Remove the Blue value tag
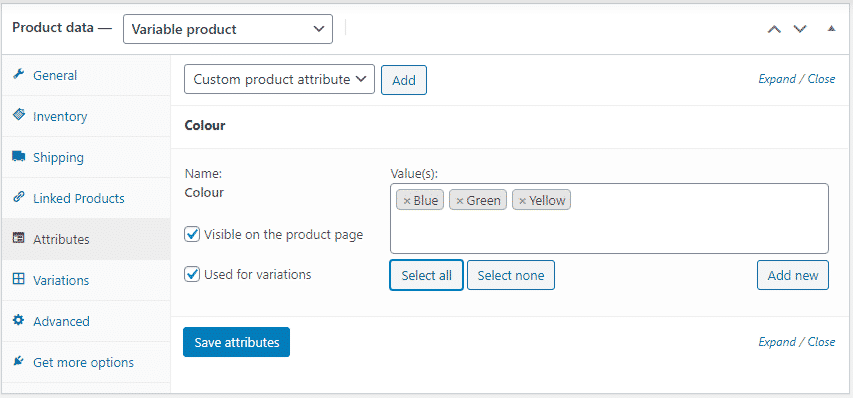The width and height of the screenshot is (853, 398). click(406, 201)
